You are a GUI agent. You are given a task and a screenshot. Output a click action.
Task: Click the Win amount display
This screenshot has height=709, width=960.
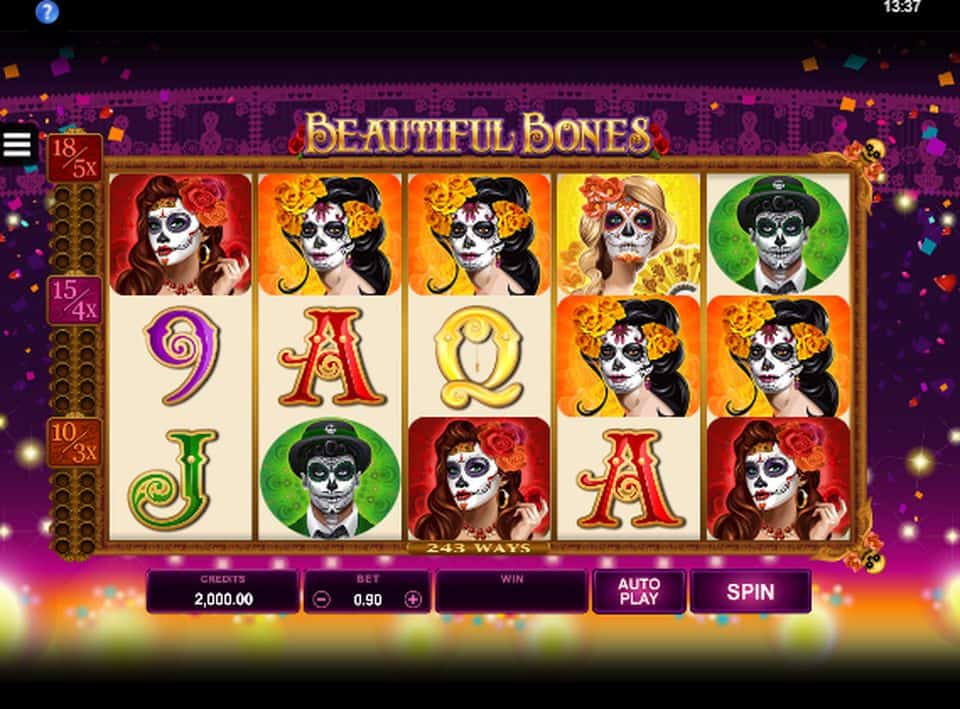tap(512, 591)
